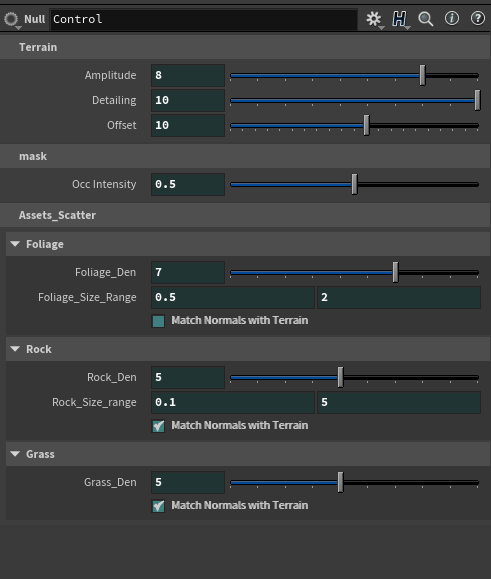Click the Houdini H help-card icon
This screenshot has height=579, width=491.
(x=400, y=19)
